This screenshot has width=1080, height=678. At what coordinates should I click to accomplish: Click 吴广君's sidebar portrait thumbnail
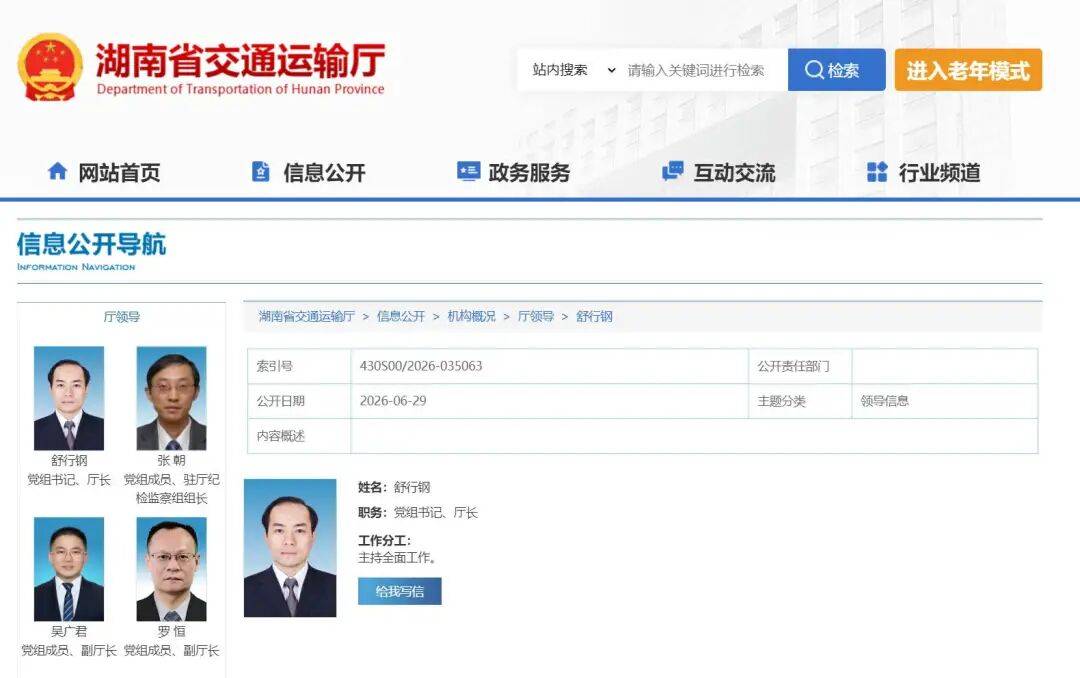(x=69, y=569)
